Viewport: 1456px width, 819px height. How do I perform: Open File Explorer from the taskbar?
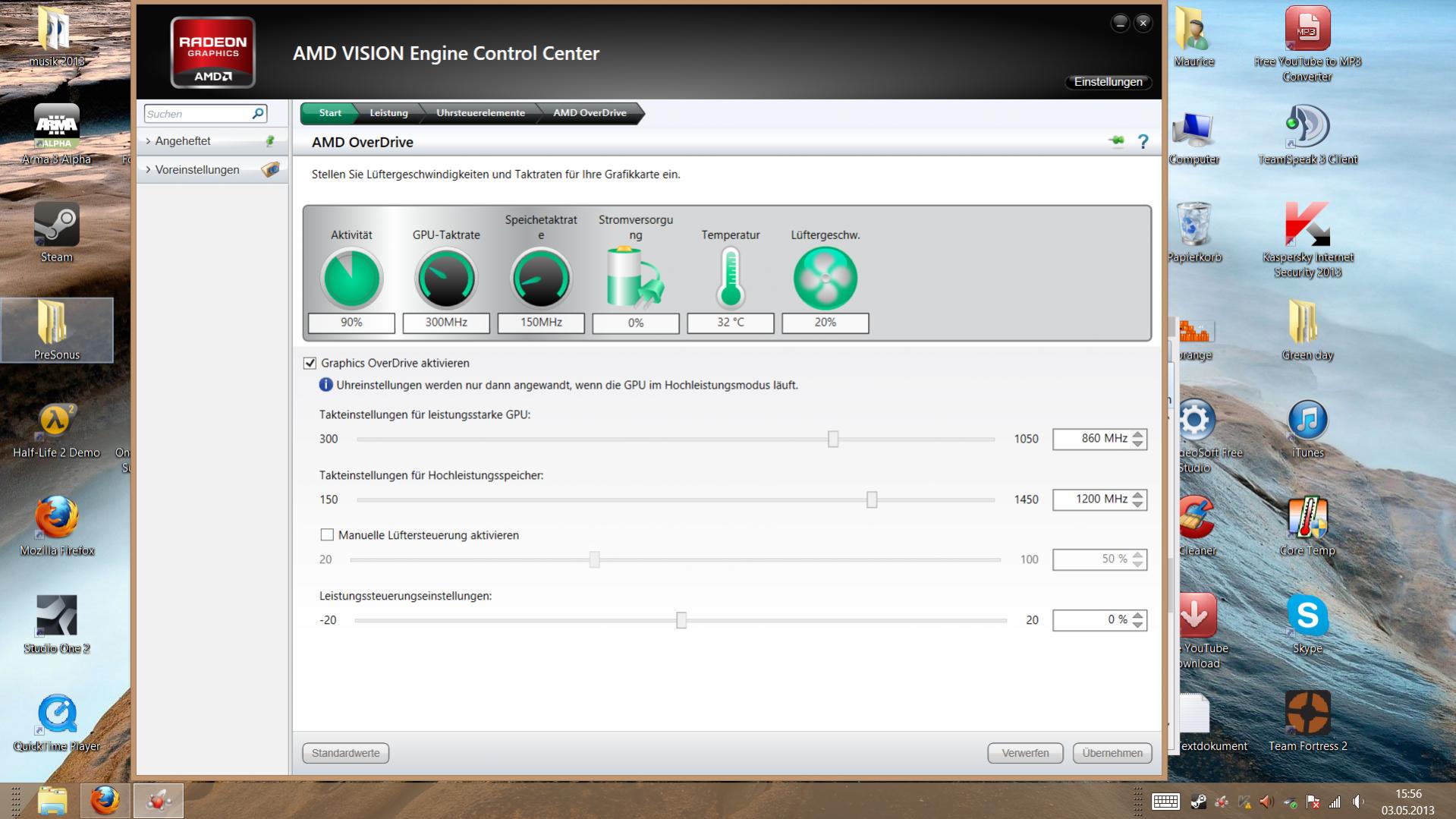(52, 801)
